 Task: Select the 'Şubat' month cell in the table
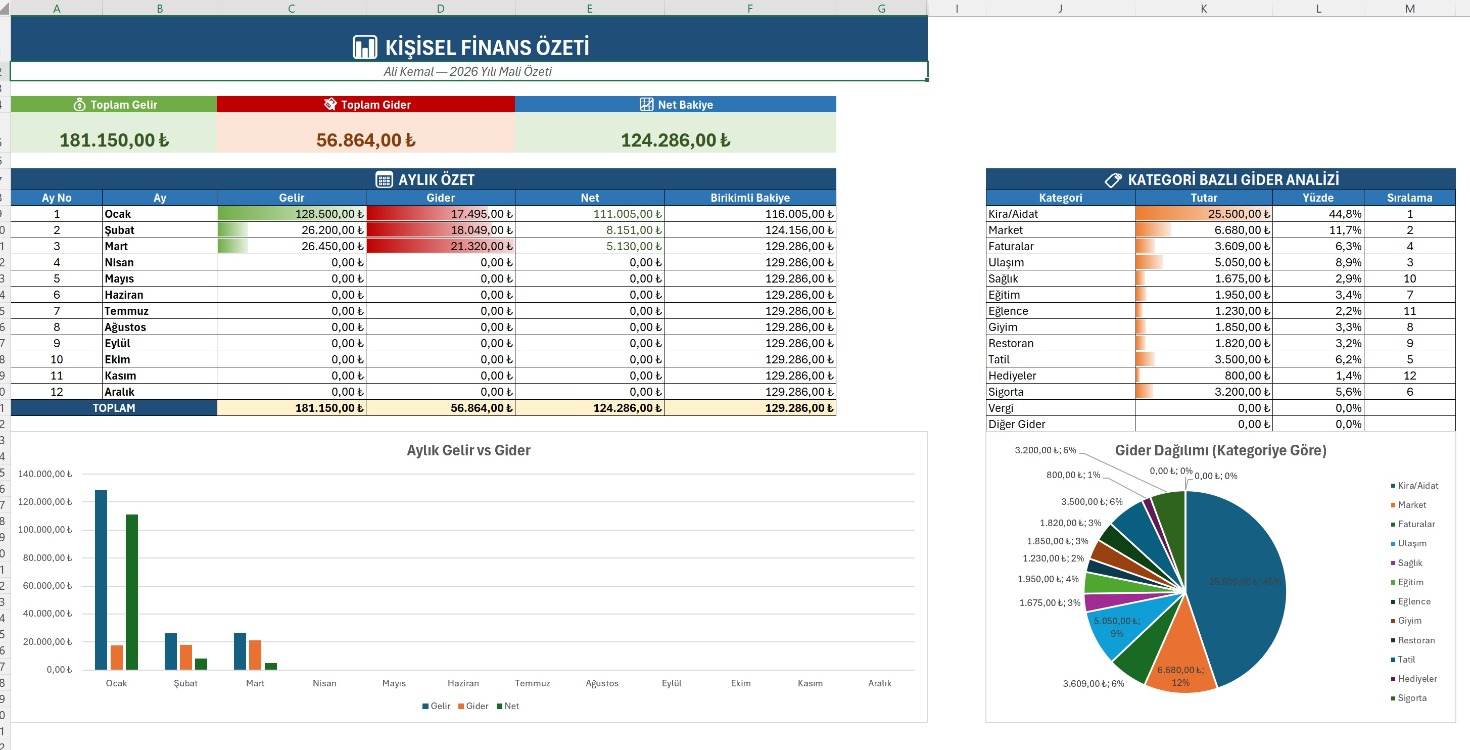(160, 230)
